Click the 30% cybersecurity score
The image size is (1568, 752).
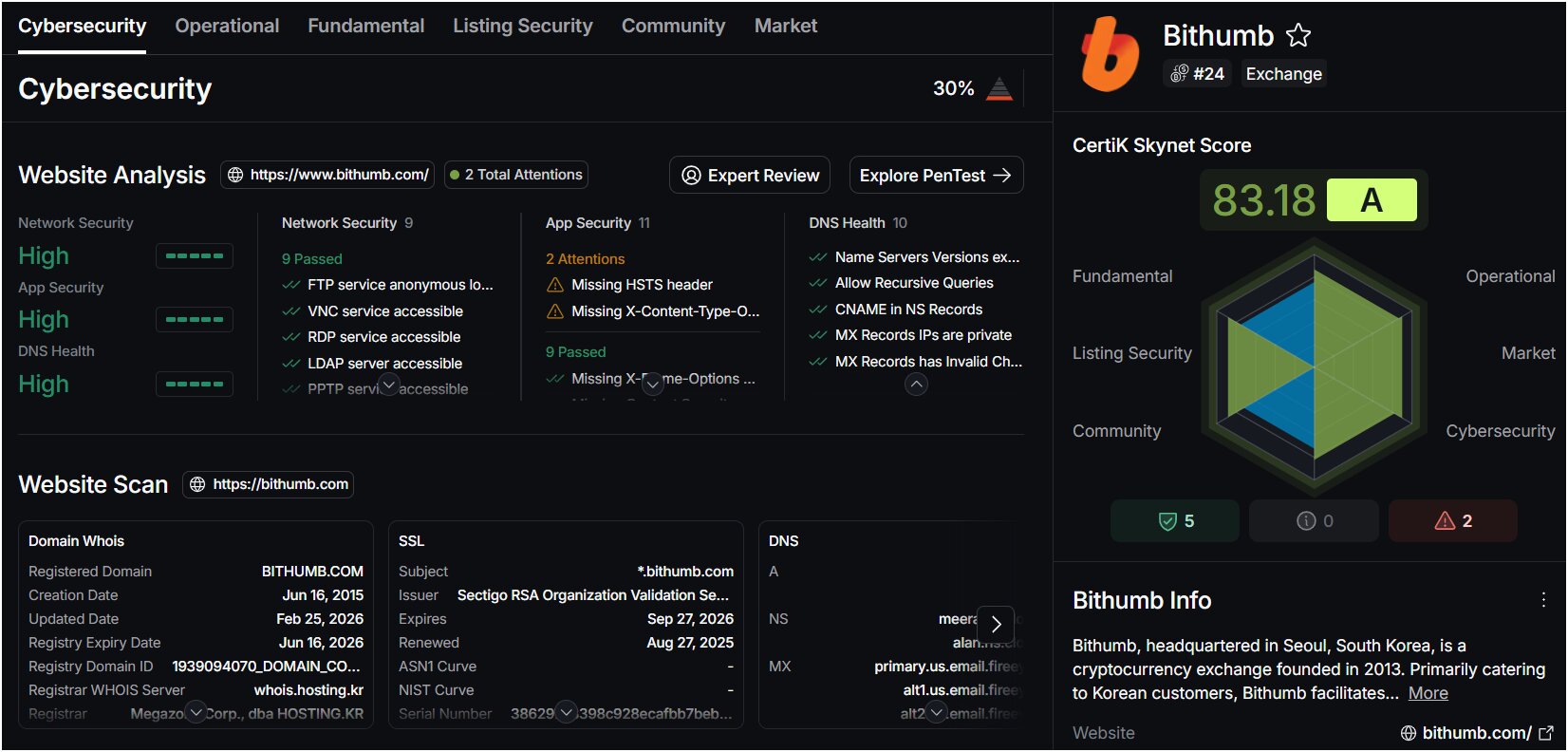tap(953, 88)
